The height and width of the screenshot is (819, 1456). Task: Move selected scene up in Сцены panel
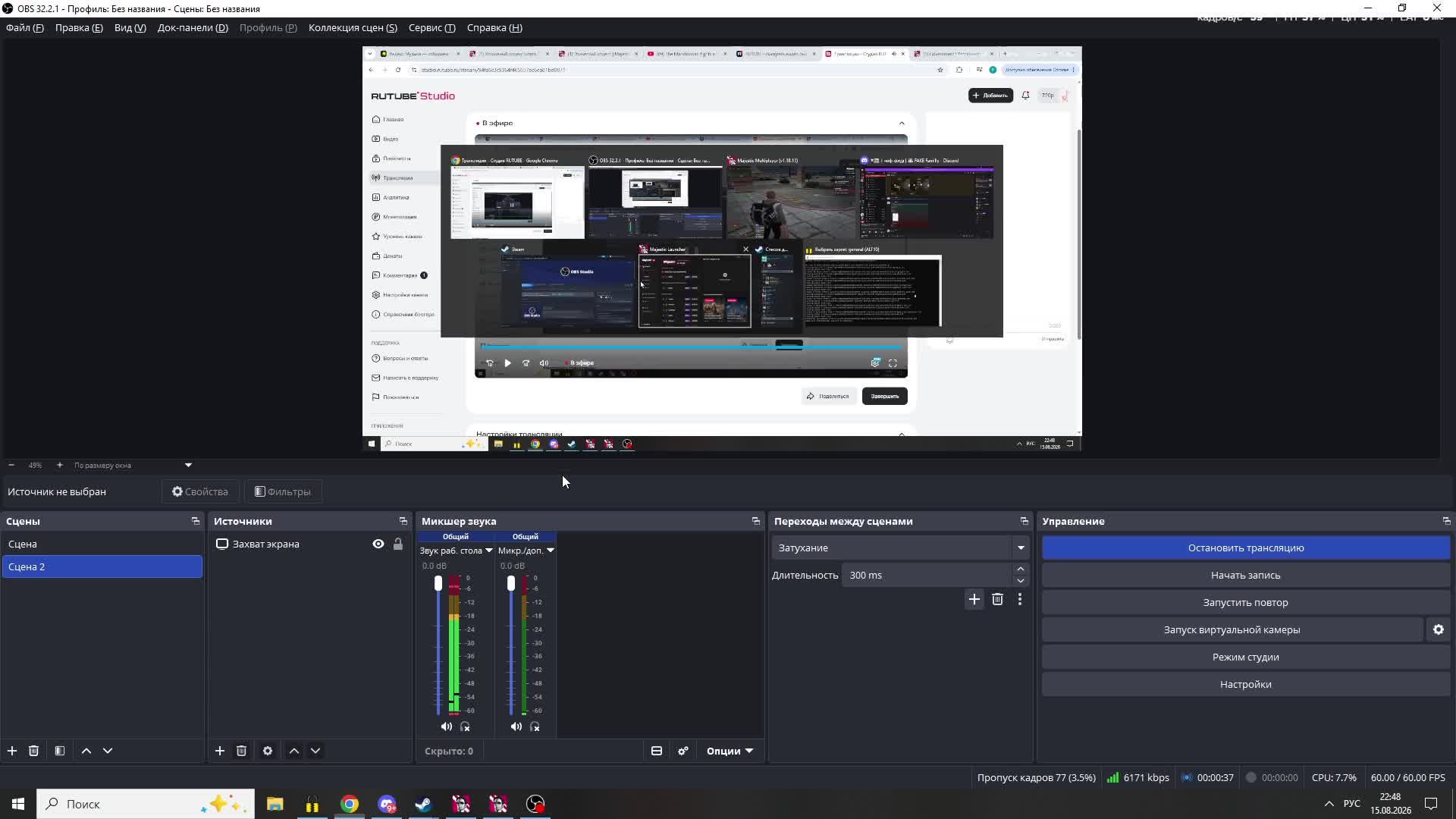(86, 751)
